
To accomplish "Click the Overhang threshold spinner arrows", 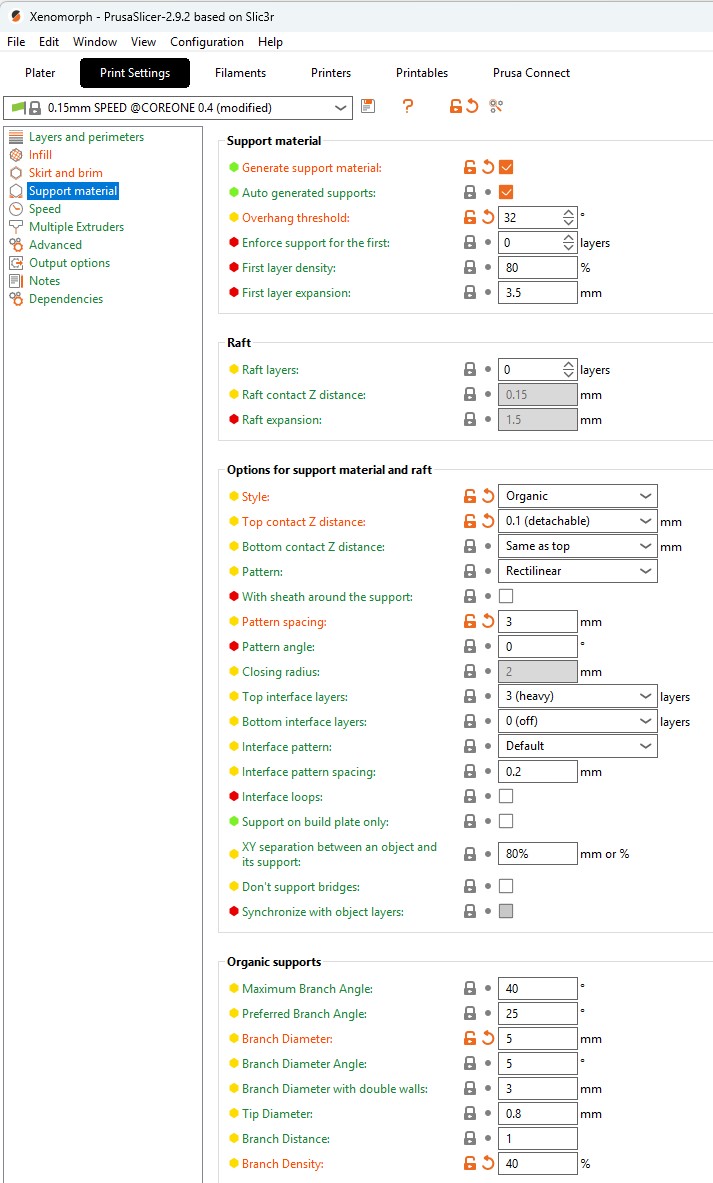I will [569, 217].
